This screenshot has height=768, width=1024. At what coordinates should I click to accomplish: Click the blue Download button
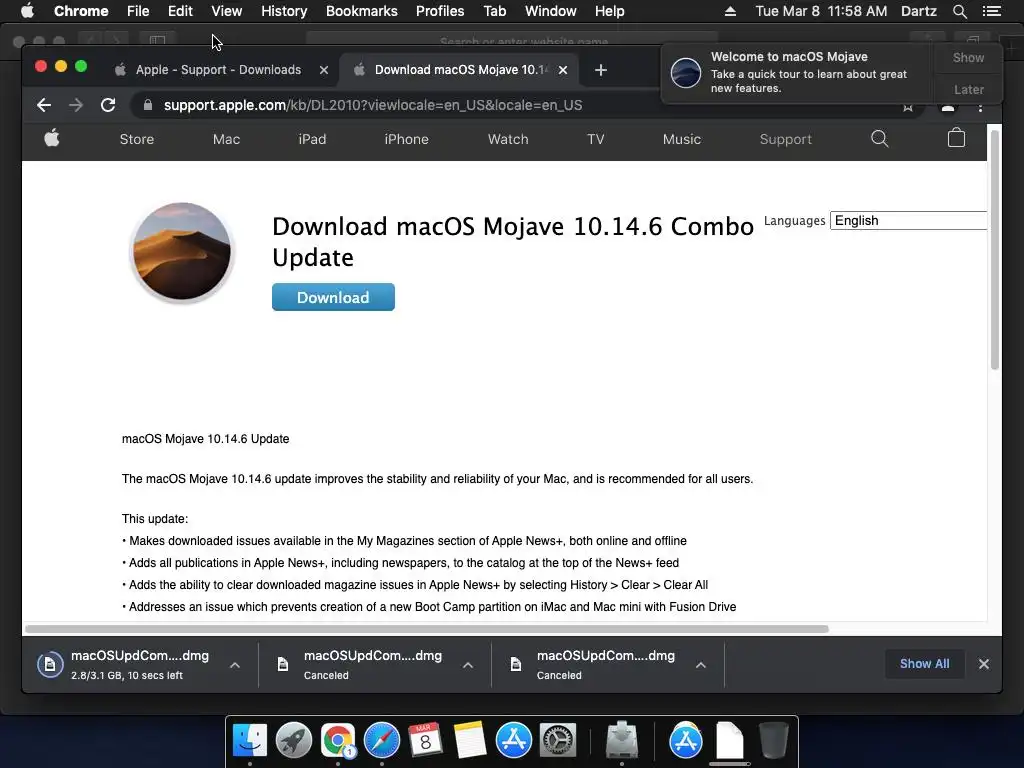point(333,297)
